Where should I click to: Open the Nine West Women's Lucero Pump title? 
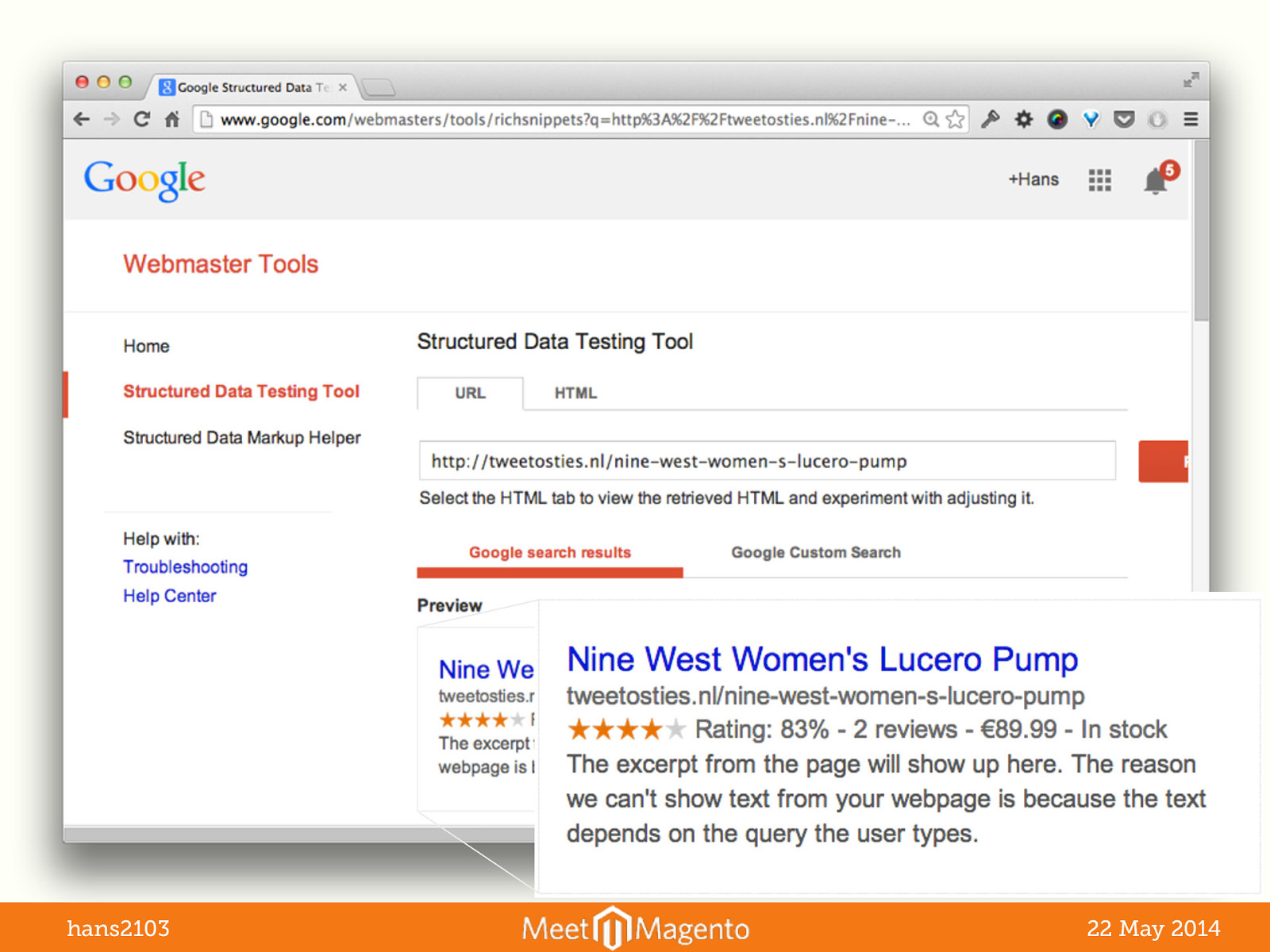pos(822,659)
